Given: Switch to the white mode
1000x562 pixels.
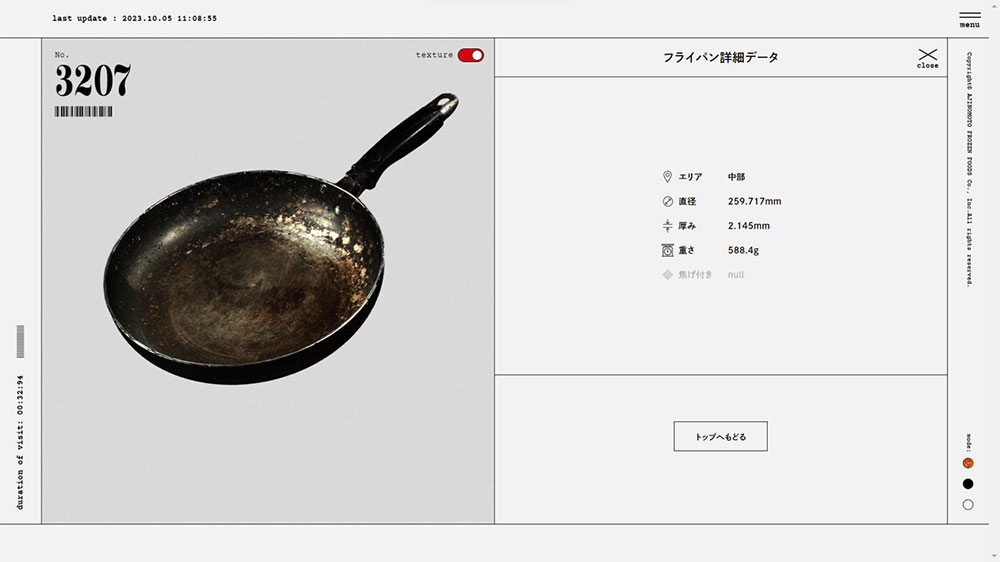Looking at the screenshot, I should [x=968, y=505].
